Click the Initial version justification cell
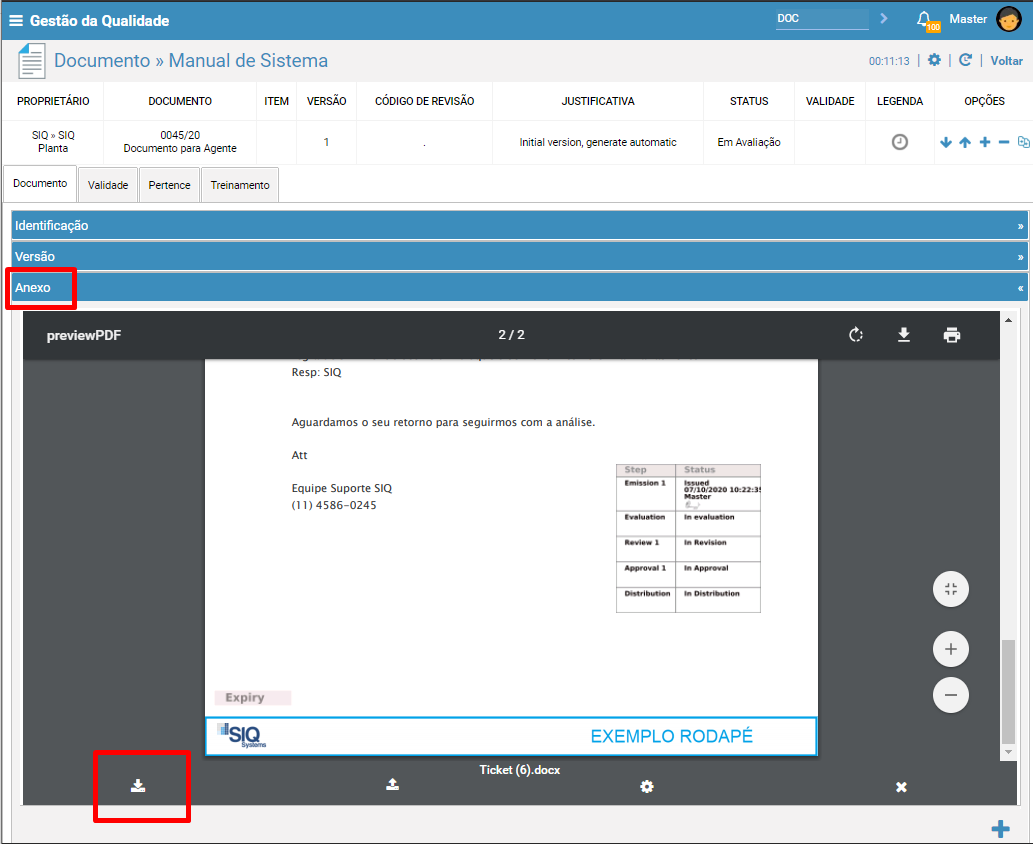1033x844 pixels. [598, 142]
